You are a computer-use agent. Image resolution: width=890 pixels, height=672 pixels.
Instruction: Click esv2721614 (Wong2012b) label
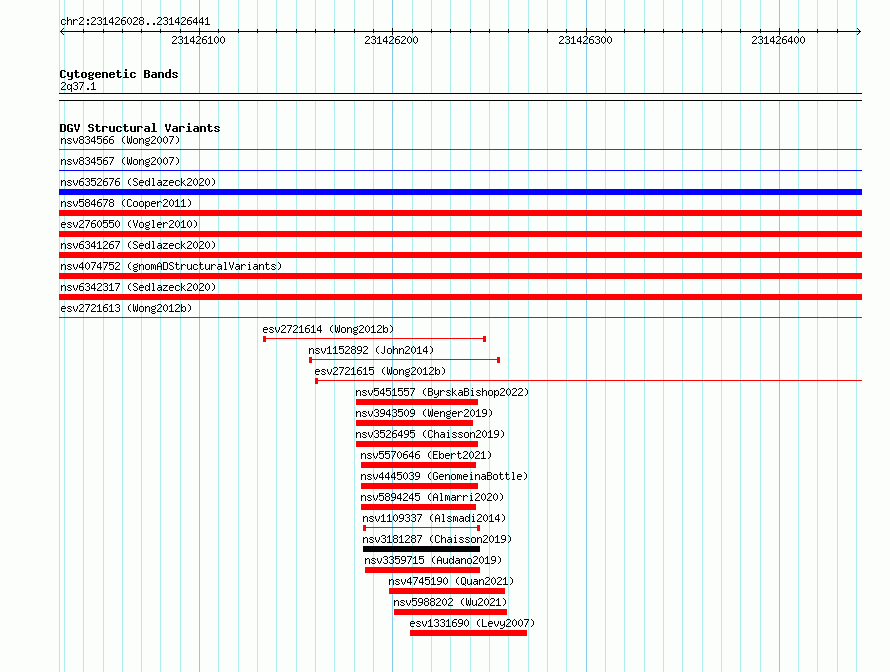328,329
